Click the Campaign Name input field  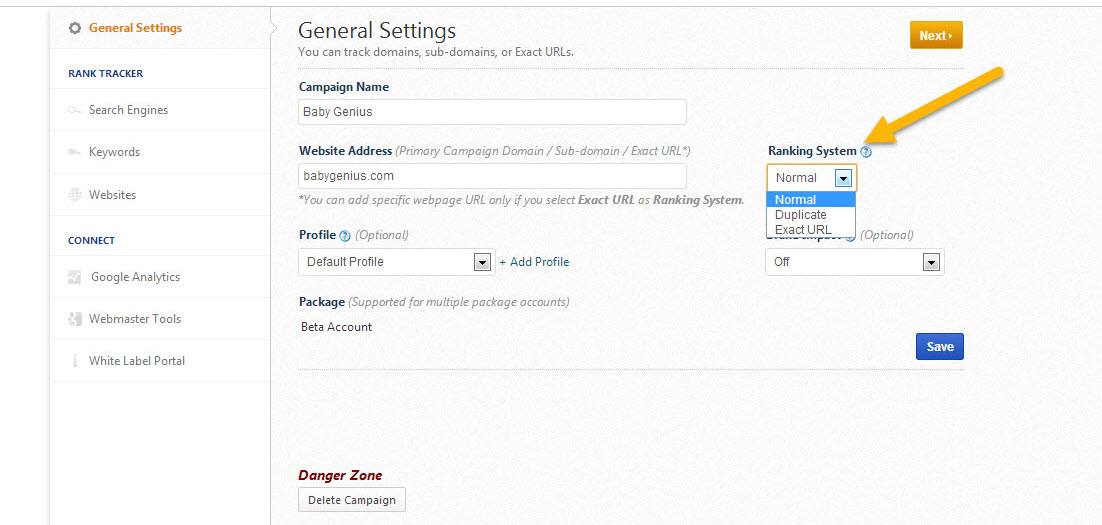click(x=492, y=112)
